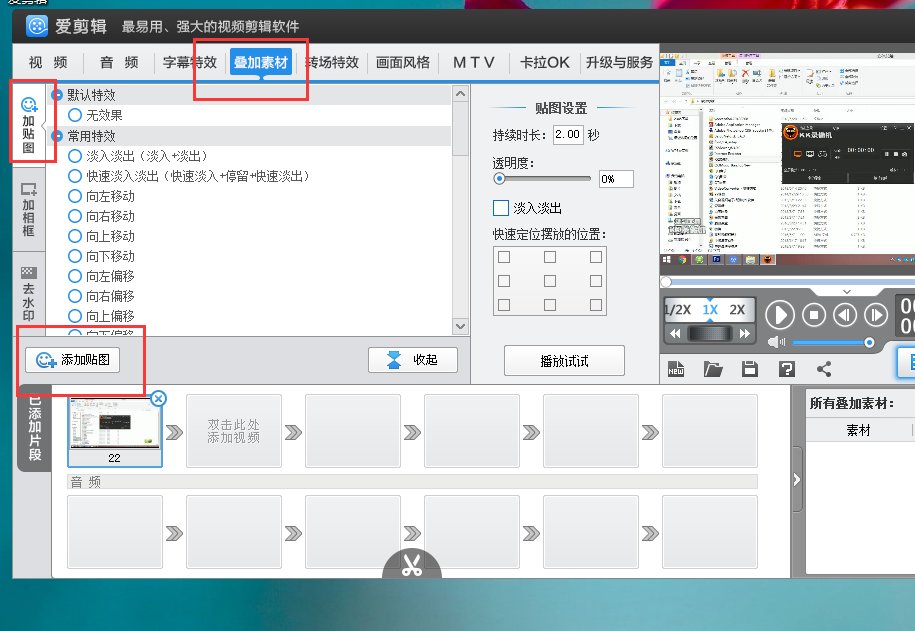This screenshot has height=631, width=915.
Task: Open a project using the folder icon
Action: click(x=712, y=368)
